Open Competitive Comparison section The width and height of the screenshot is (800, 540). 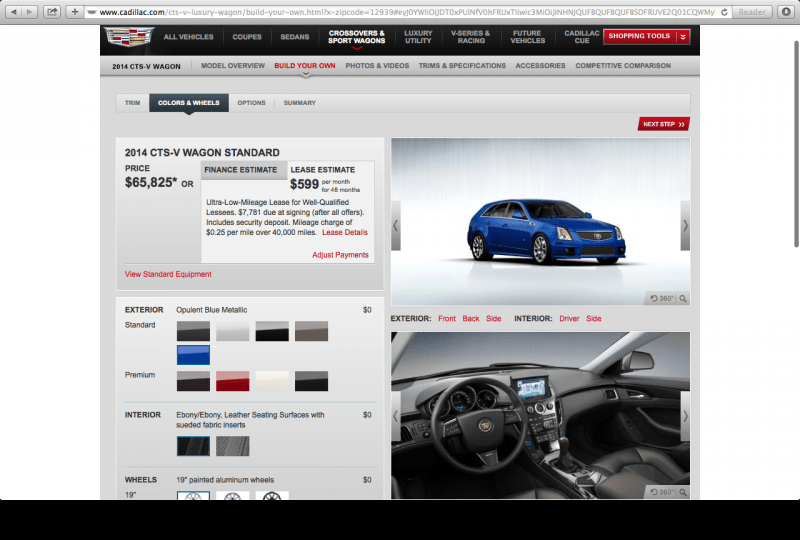click(x=623, y=66)
